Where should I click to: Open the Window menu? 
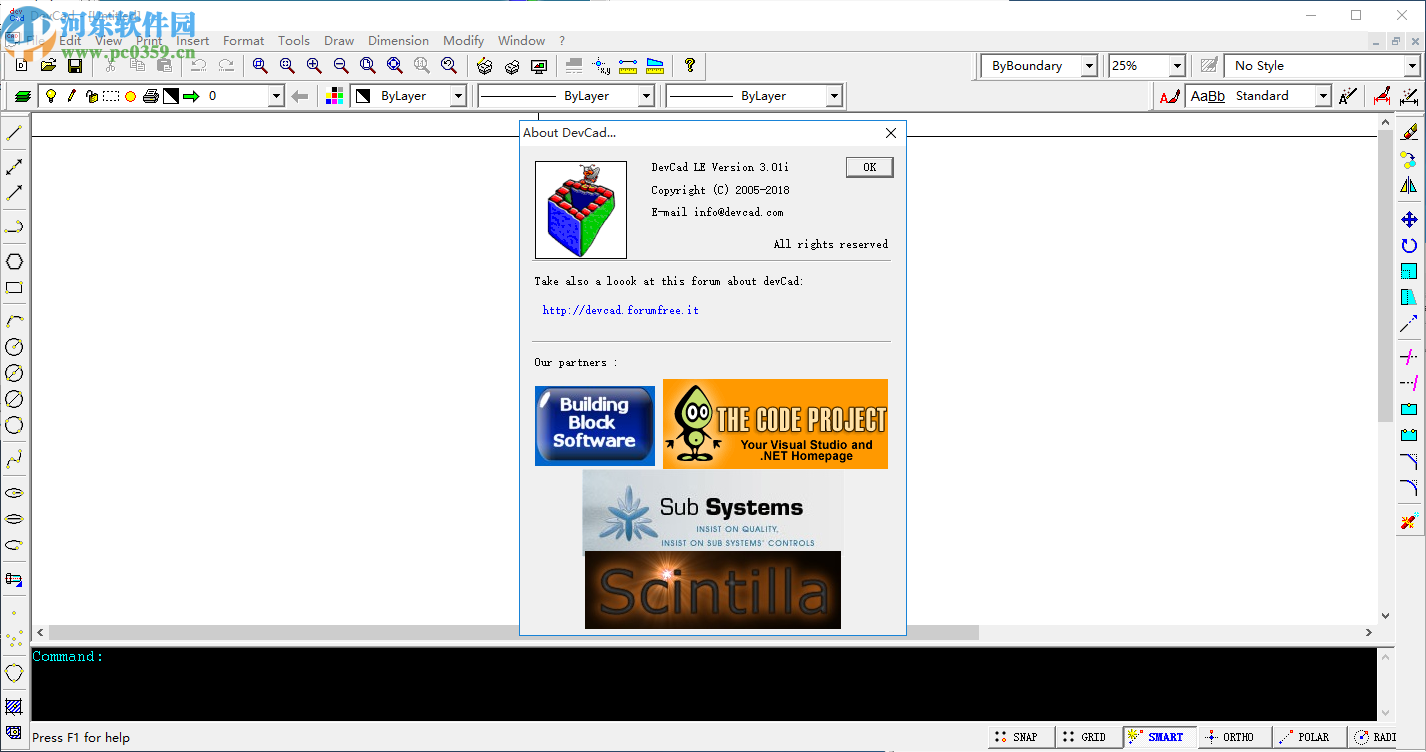pyautogui.click(x=521, y=41)
